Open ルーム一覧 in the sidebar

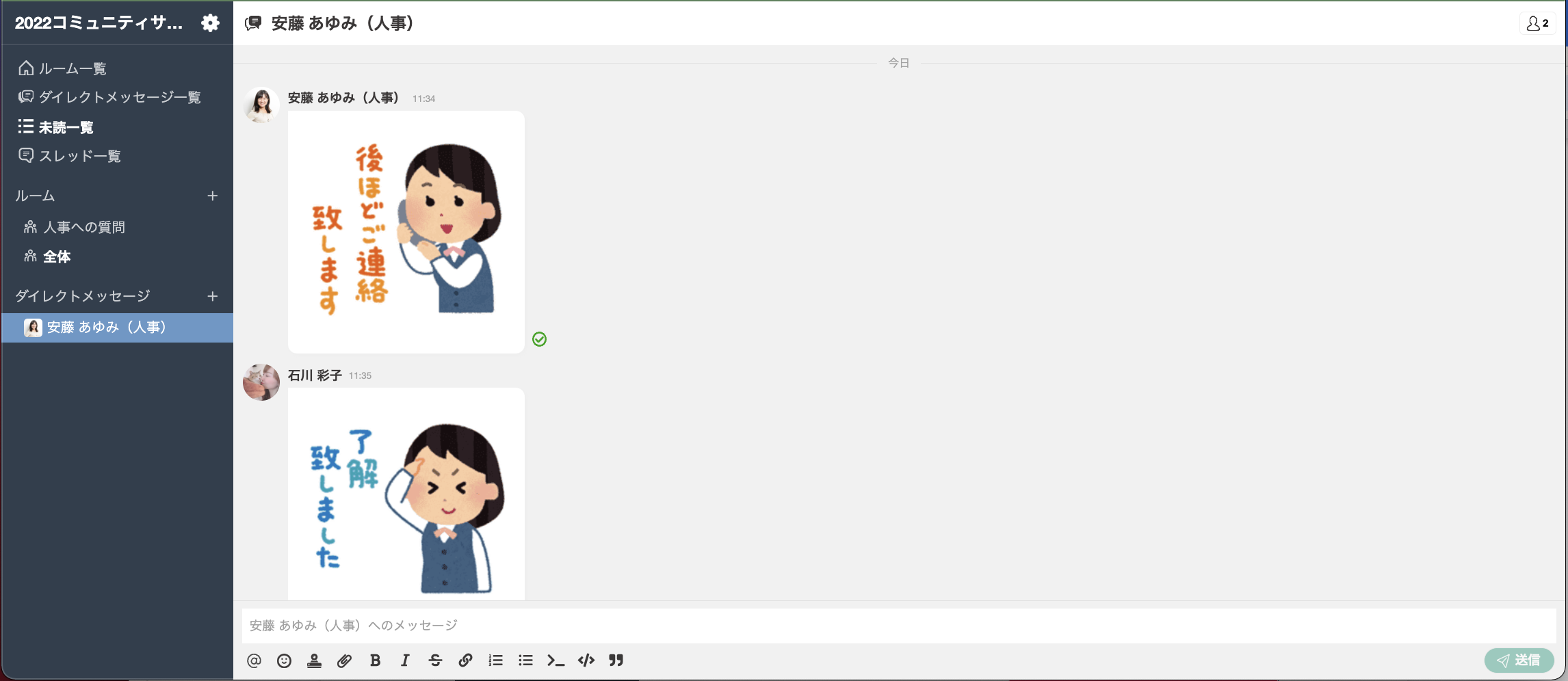(x=62, y=68)
